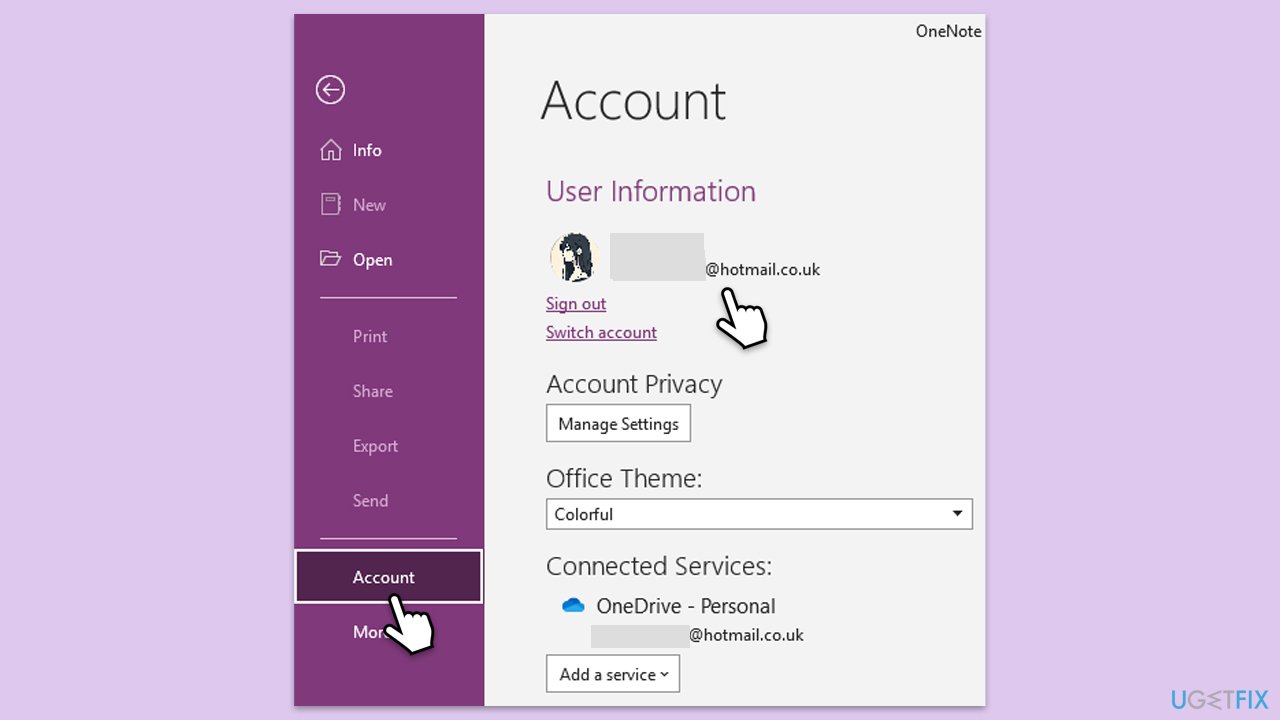This screenshot has width=1280, height=720.
Task: Click the Switch account link
Action: pos(601,333)
